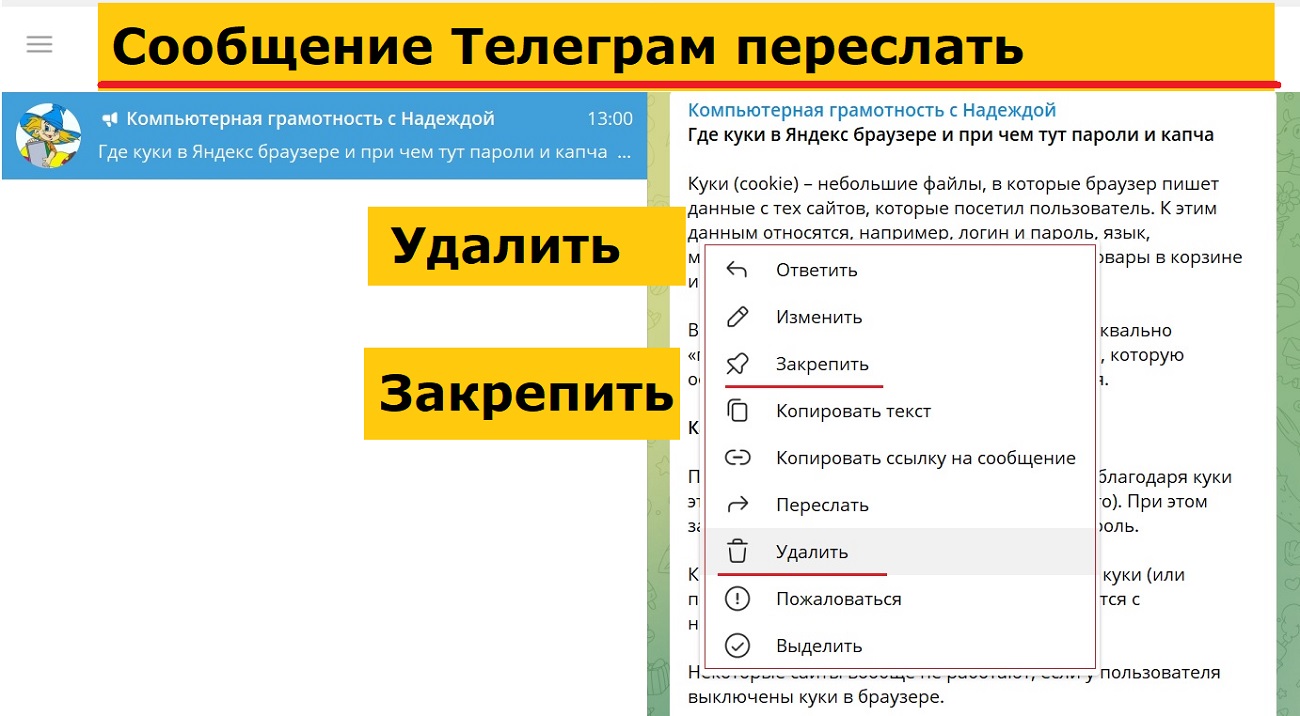
Task: Click the text выключены куки в браузере
Action: (815, 697)
